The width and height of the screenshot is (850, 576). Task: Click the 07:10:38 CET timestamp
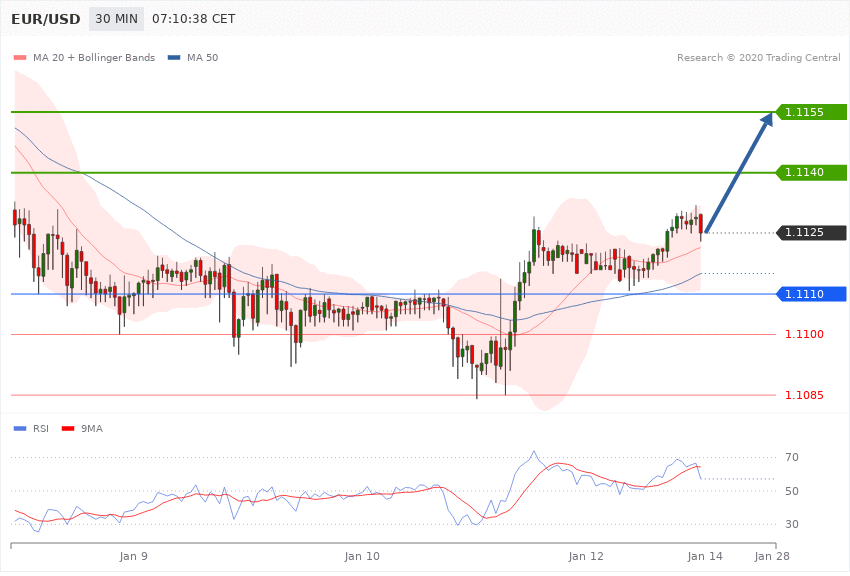pos(194,19)
